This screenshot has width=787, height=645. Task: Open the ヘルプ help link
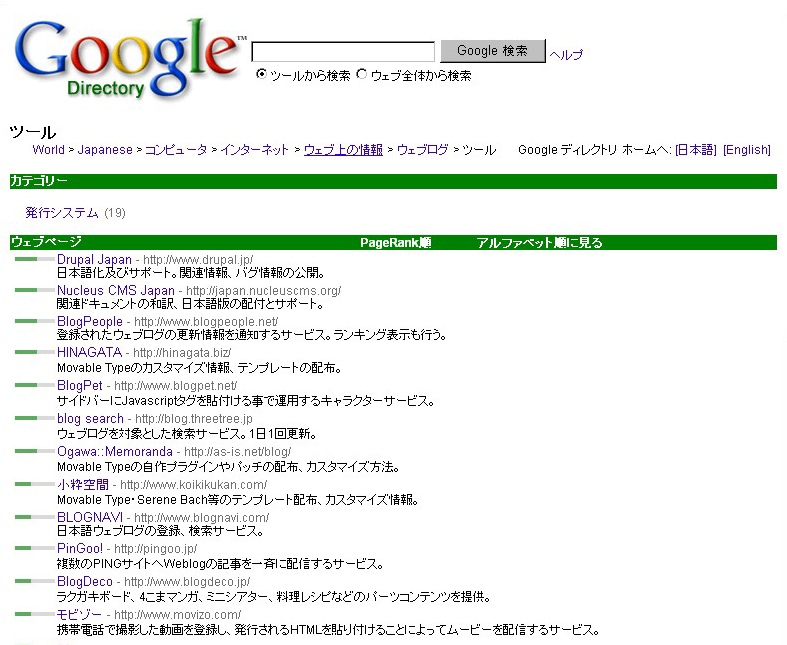pyautogui.click(x=566, y=54)
